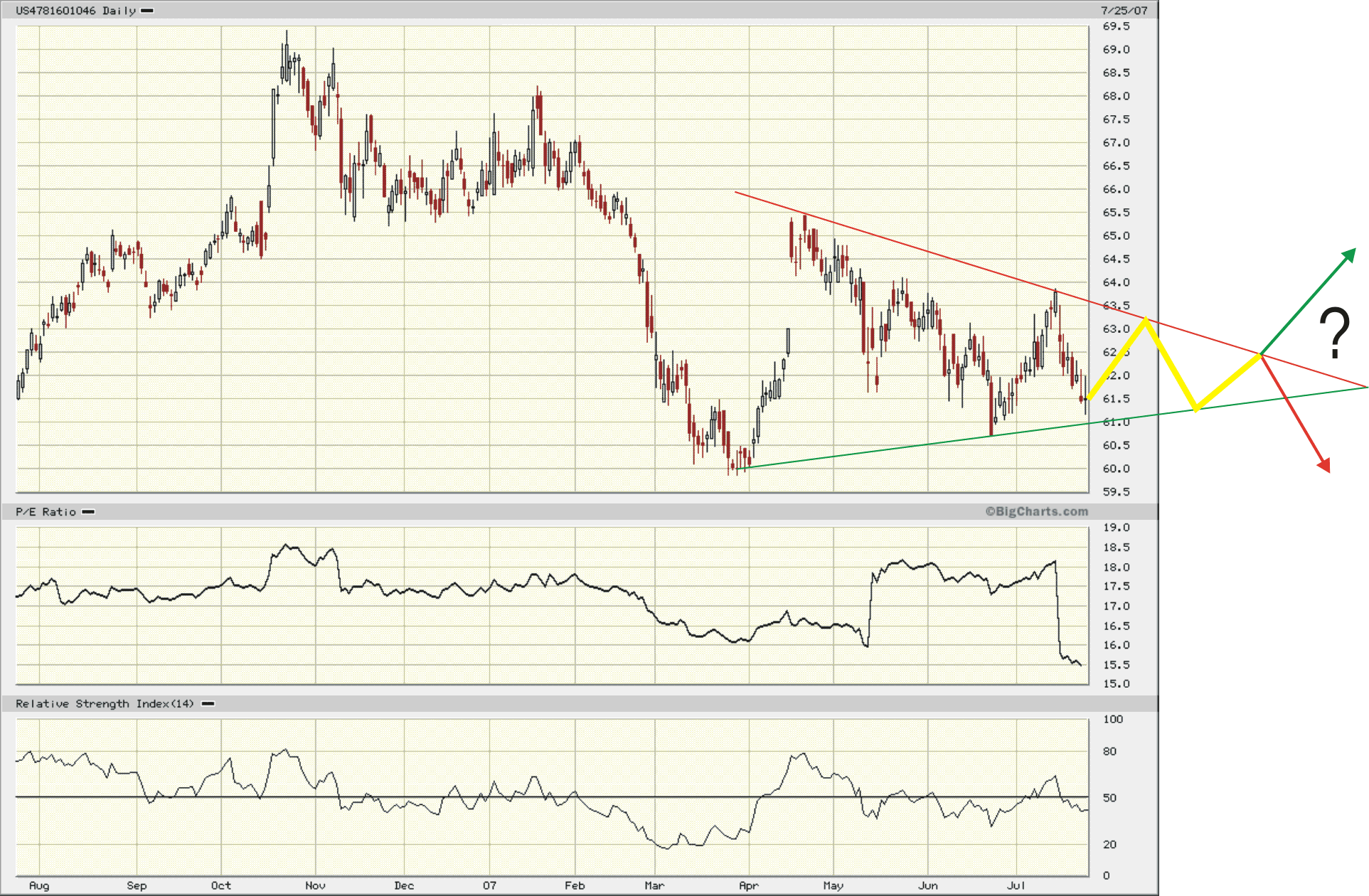Click the US4781601046 Daily chart title
Image resolution: width=1369 pixels, height=896 pixels.
(75, 11)
